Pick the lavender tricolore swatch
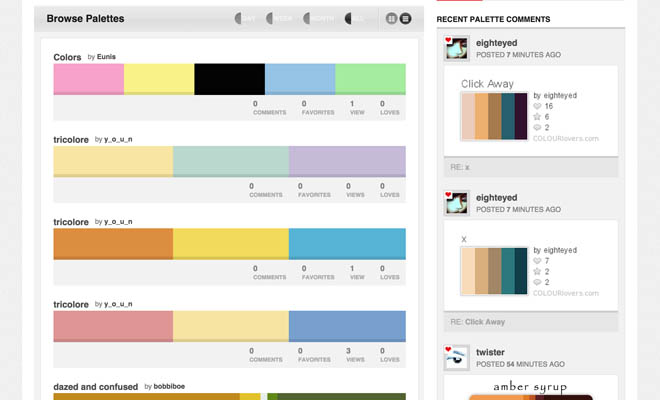660x400 pixels. (x=347, y=162)
